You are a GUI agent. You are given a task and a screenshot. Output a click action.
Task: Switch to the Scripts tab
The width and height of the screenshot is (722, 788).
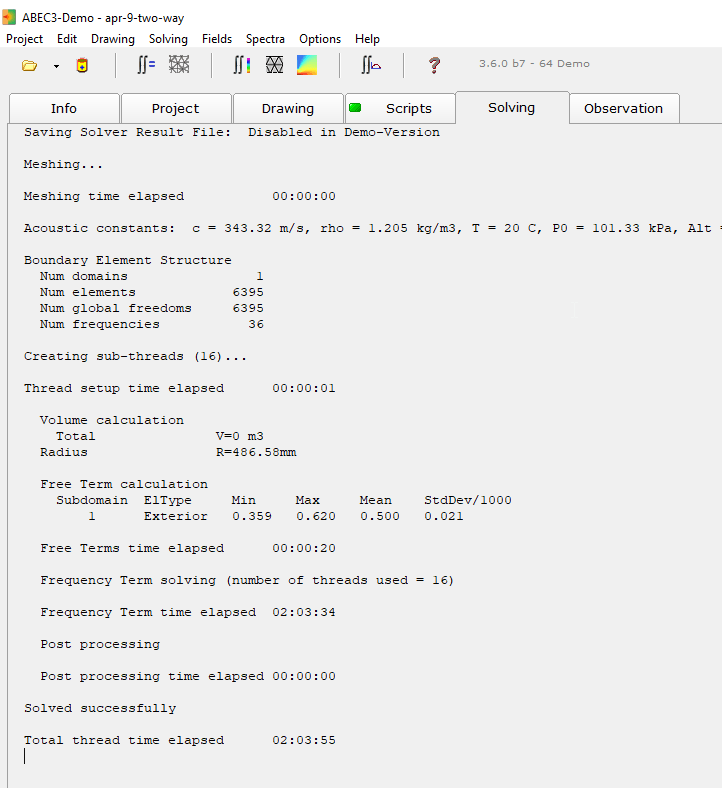[x=400, y=108]
